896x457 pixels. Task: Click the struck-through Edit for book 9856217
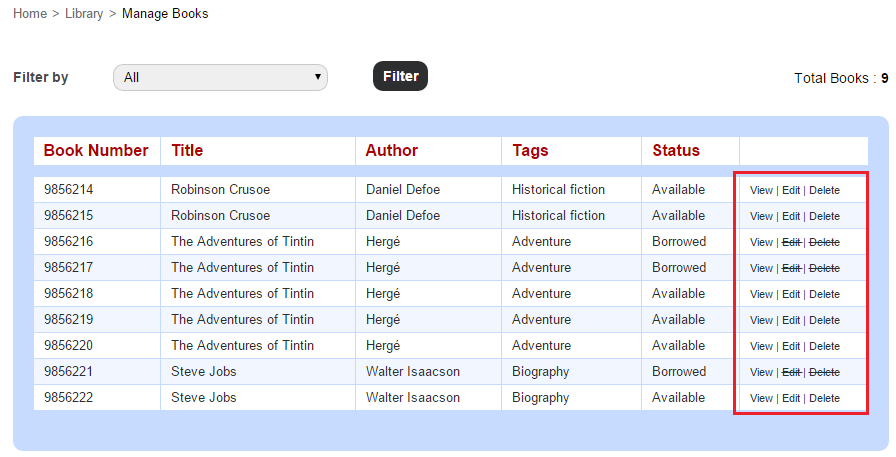coord(791,268)
